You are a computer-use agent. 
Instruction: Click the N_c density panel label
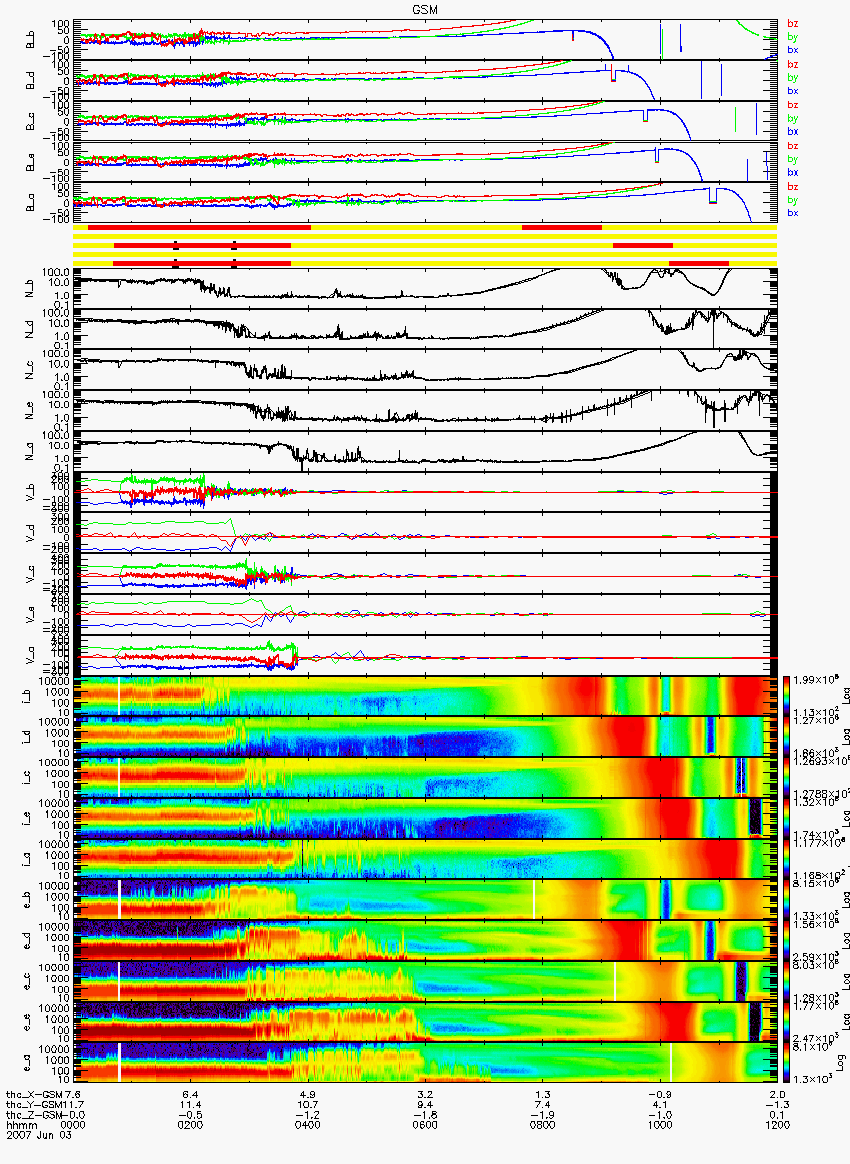[x=31, y=370]
